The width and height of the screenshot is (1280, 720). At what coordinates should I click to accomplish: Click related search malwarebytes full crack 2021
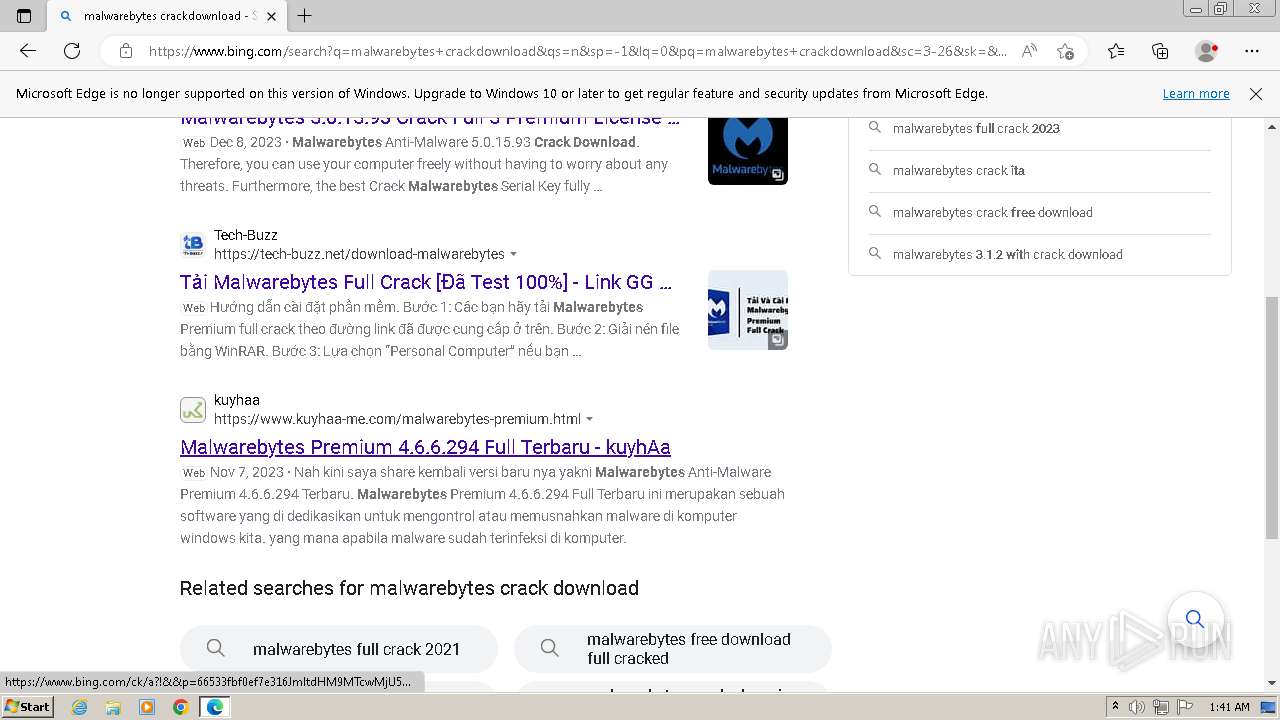tap(338, 649)
